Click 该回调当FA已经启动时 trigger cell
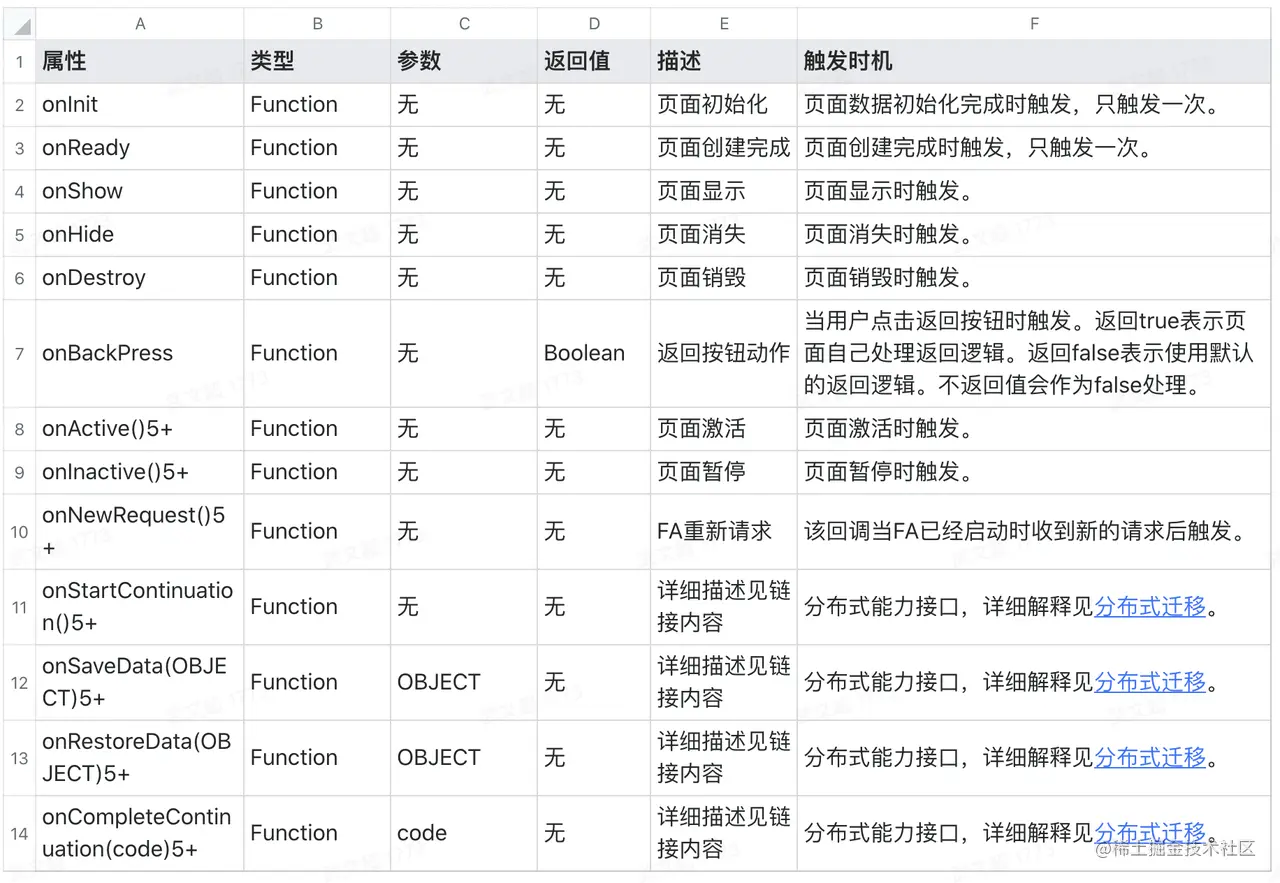This screenshot has width=1280, height=883. (1035, 531)
